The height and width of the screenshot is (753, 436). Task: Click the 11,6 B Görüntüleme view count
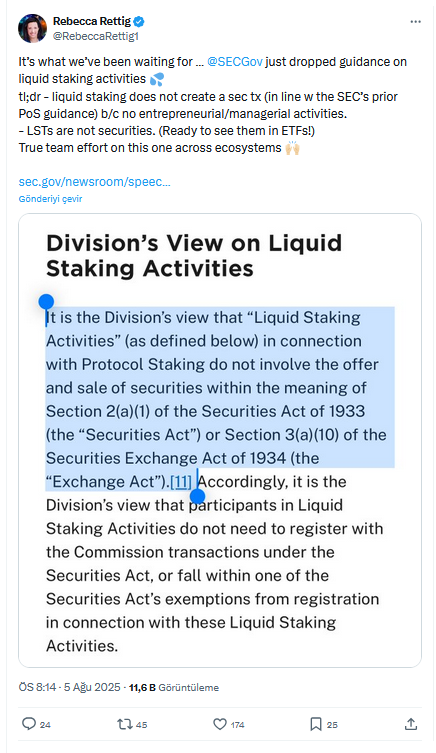click(174, 688)
